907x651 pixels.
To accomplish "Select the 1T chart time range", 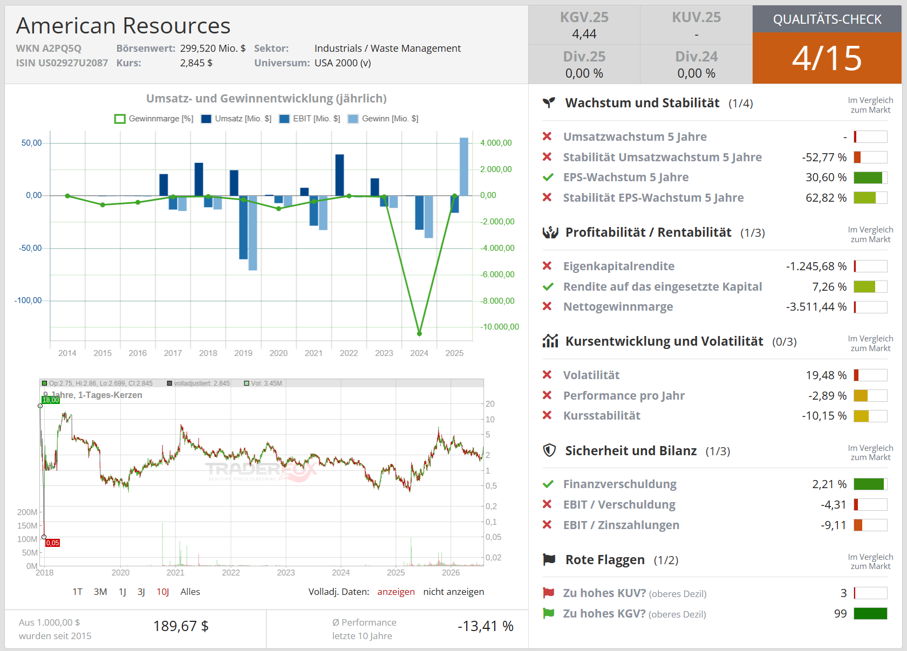I will pyautogui.click(x=78, y=591).
